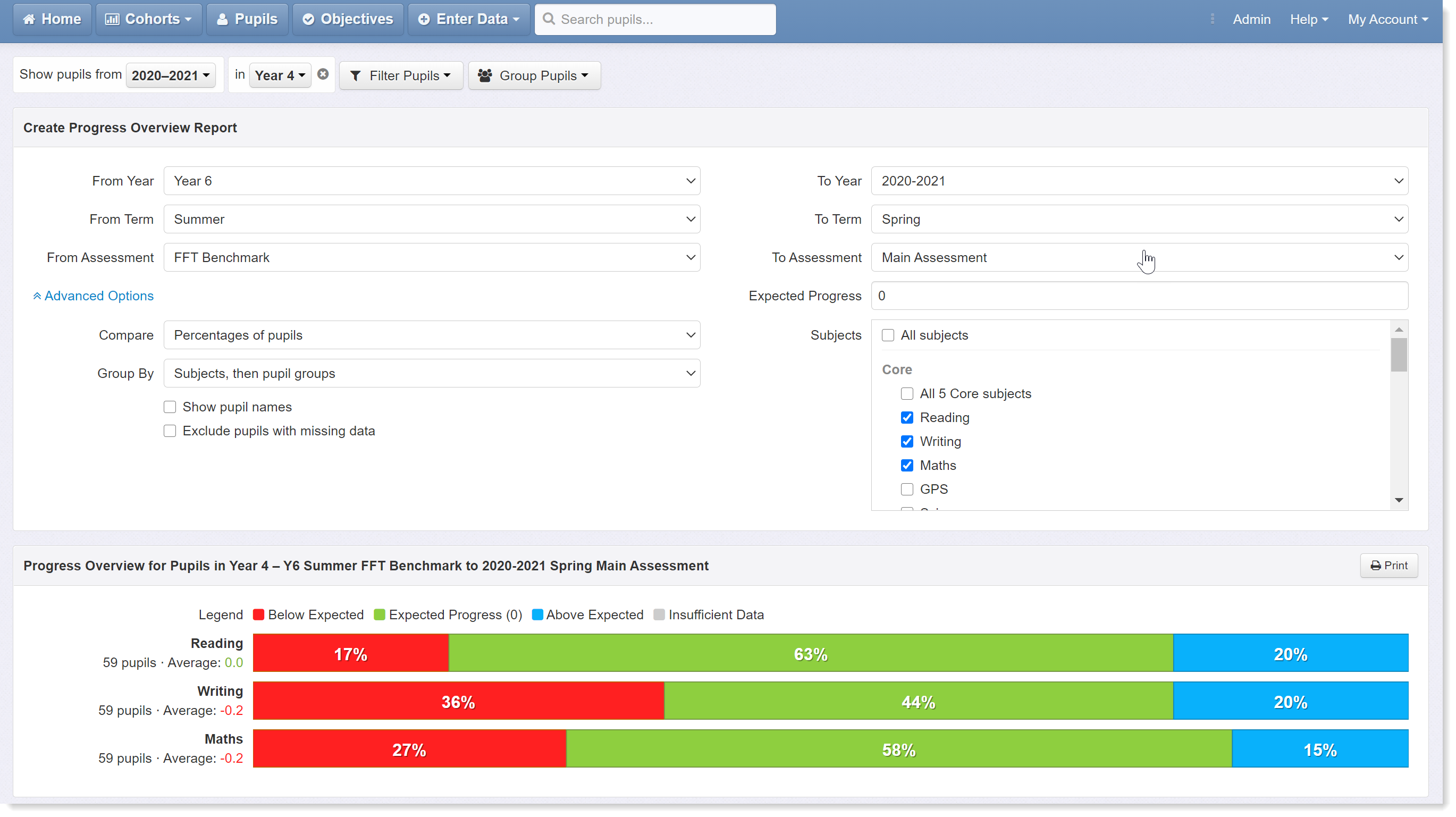The height and width of the screenshot is (817, 1456).
Task: Open the To Term dropdown
Action: (1140, 219)
